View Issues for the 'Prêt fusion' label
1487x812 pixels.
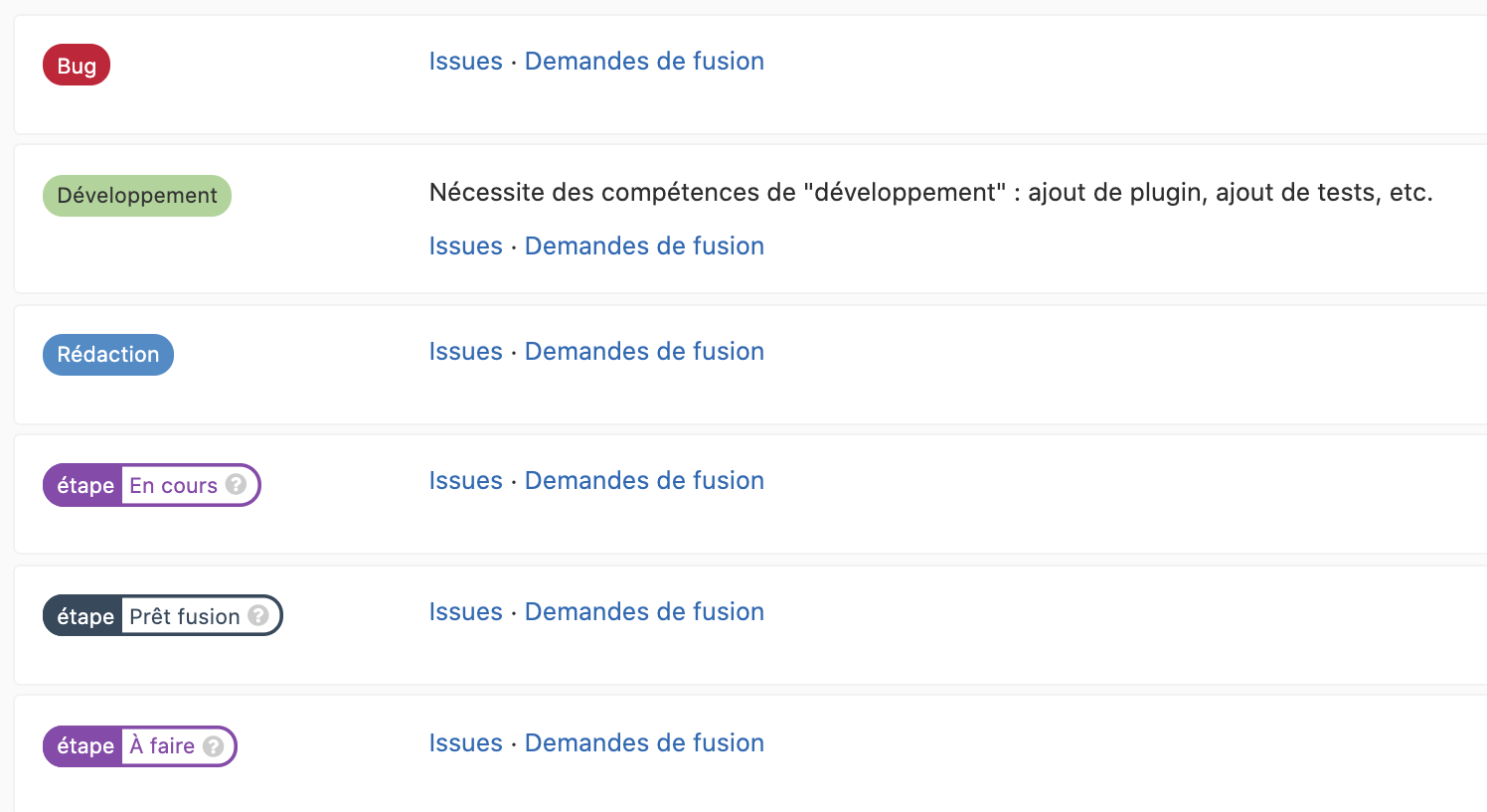(x=465, y=612)
